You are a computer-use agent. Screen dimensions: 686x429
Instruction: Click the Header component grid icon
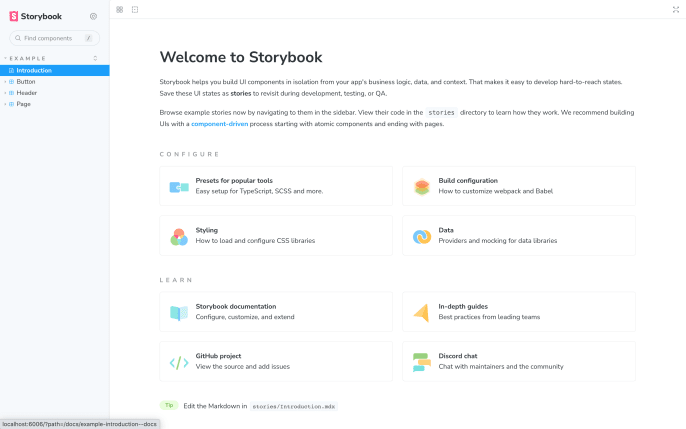[x=11, y=93]
